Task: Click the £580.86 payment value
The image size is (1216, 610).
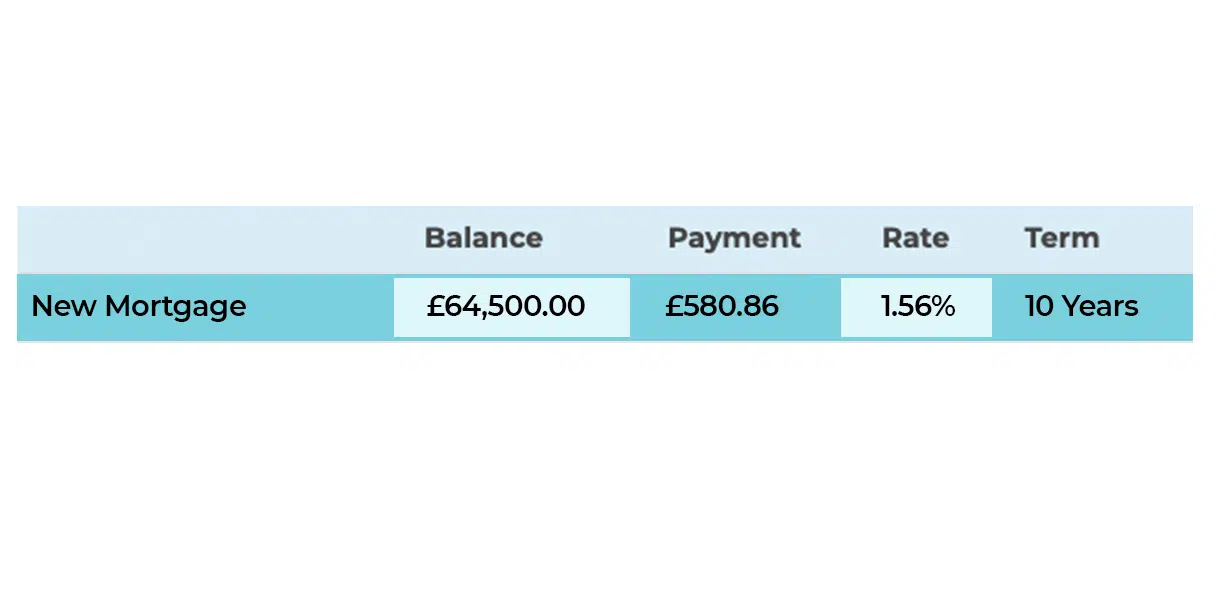Action: 722,306
